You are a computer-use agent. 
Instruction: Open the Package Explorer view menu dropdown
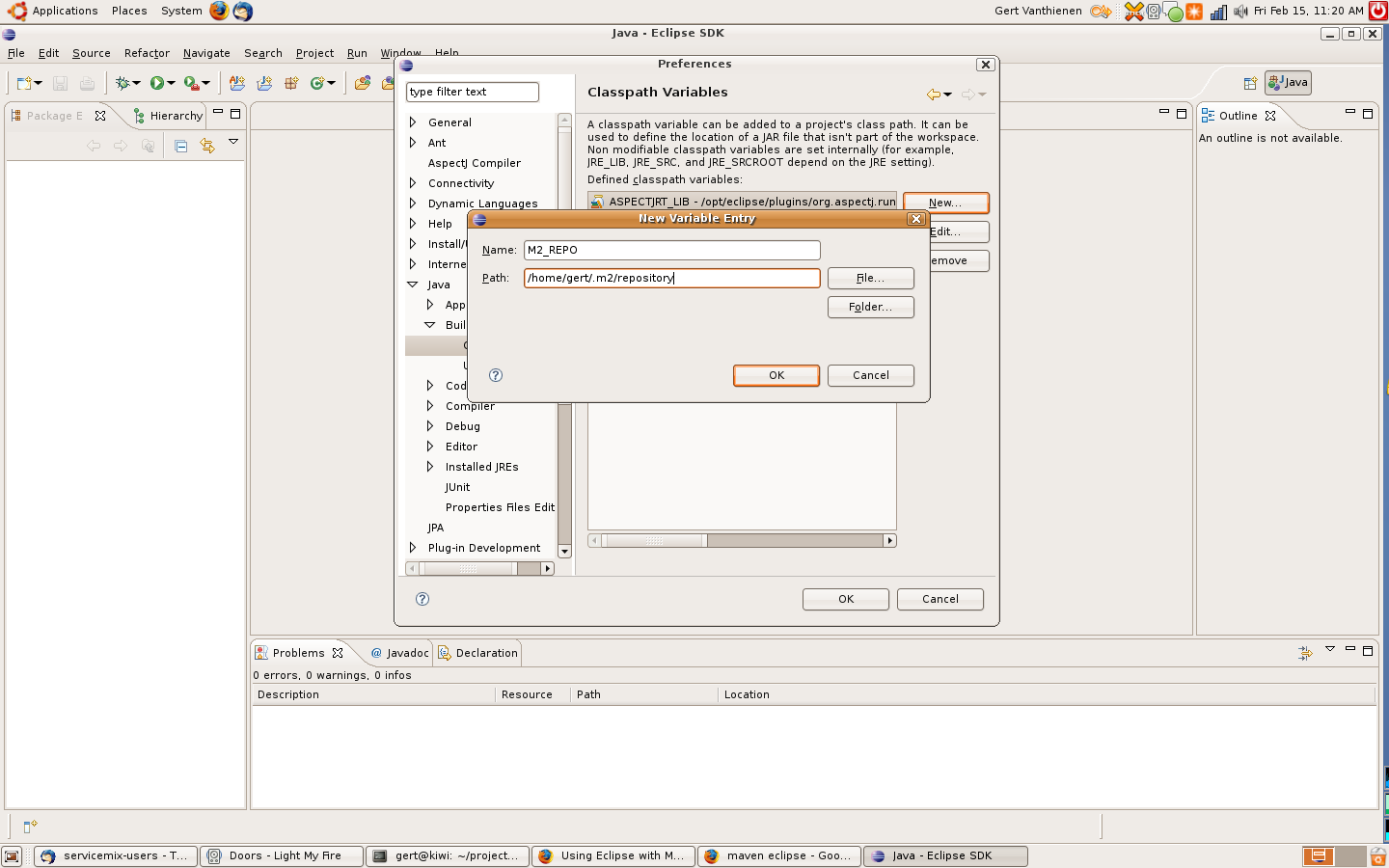[x=233, y=142]
